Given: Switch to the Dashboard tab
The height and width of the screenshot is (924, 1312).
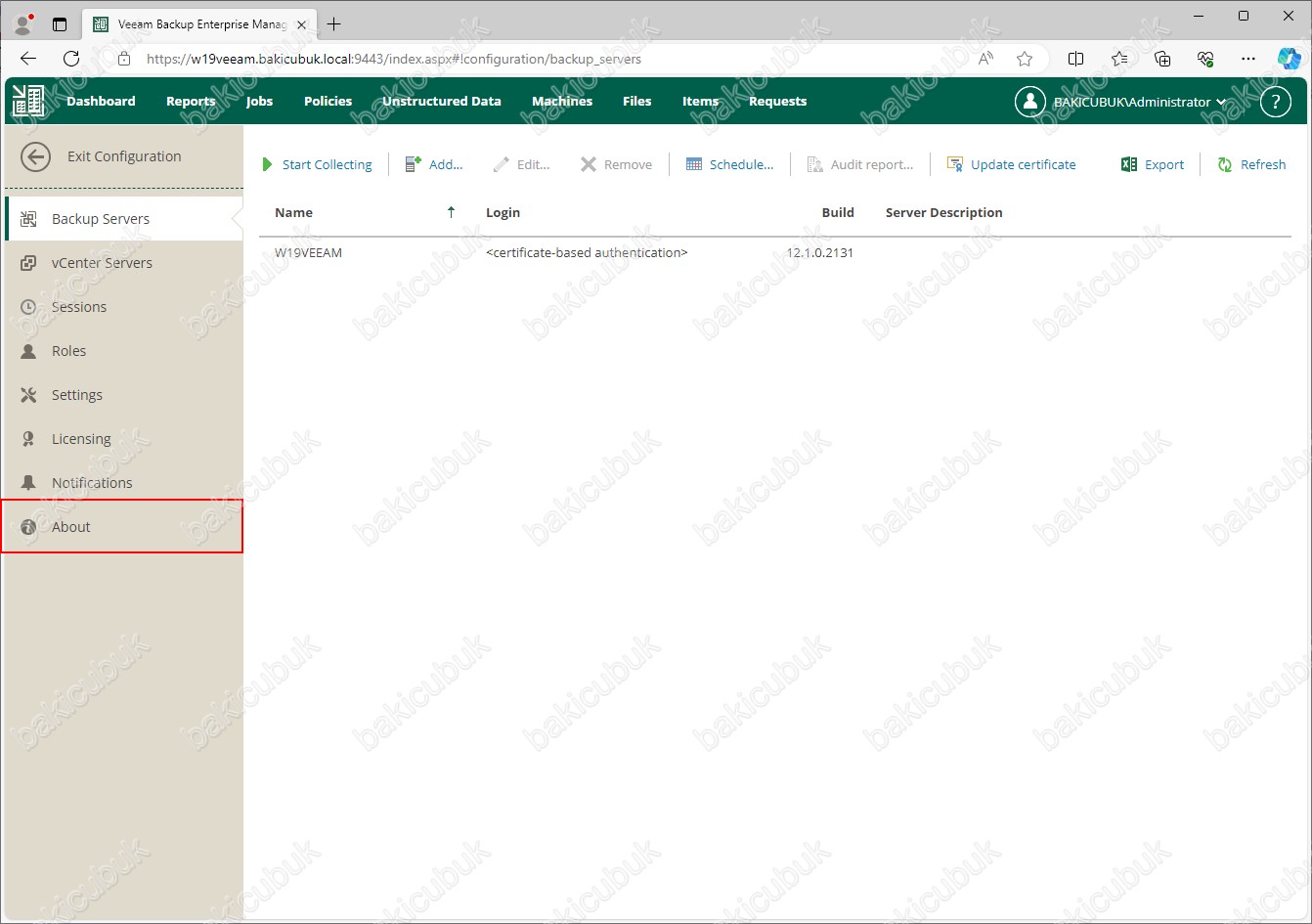Looking at the screenshot, I should coord(101,102).
